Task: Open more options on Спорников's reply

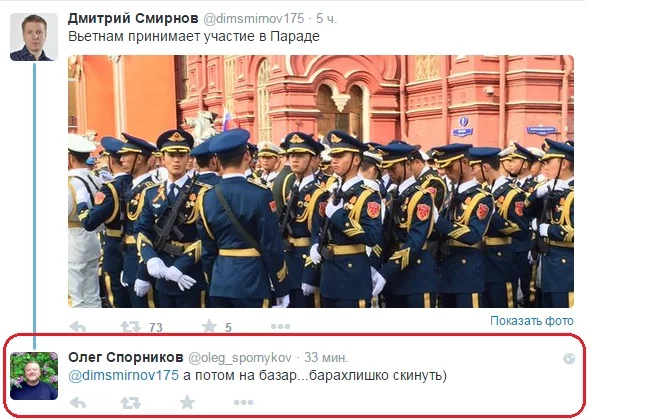Action: (x=243, y=402)
